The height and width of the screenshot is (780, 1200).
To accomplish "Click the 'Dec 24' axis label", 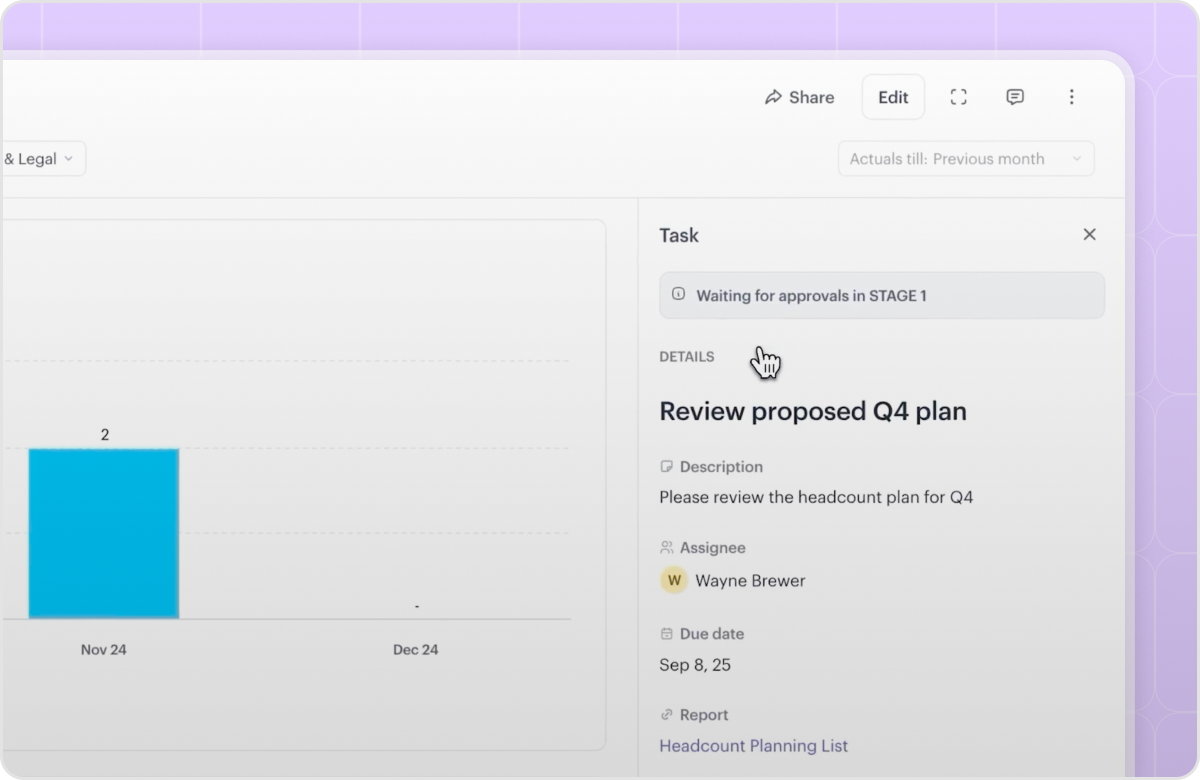I will [x=416, y=650].
